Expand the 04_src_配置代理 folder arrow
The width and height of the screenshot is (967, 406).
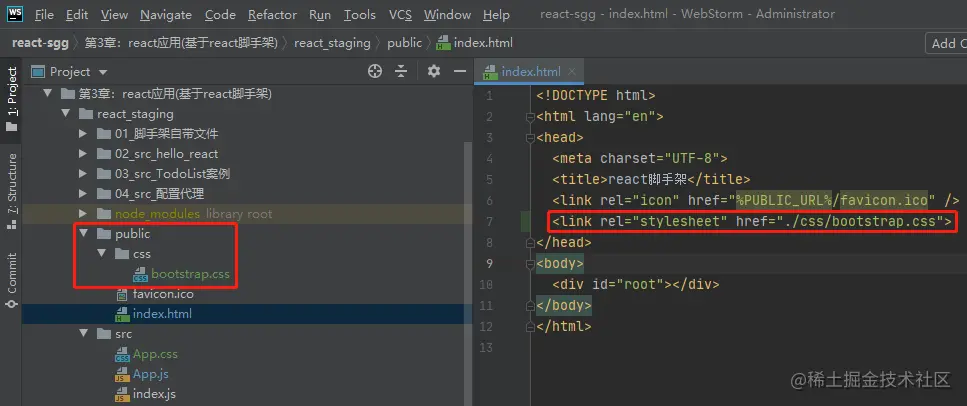pos(83,194)
